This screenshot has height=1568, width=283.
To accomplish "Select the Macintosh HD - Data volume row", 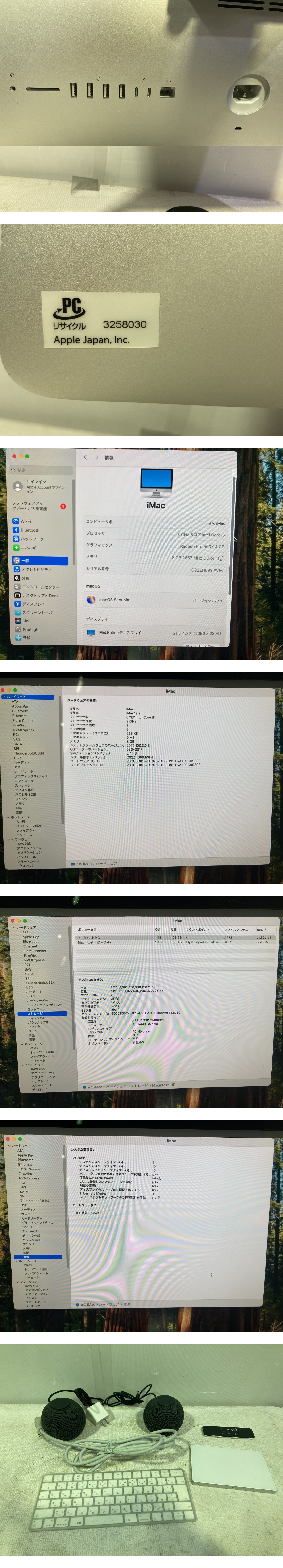I will [94, 942].
